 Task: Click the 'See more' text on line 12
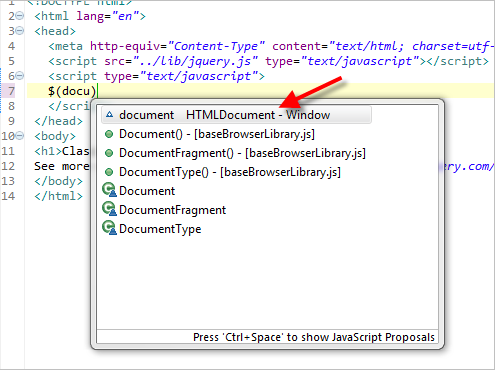pyautogui.click(x=62, y=166)
